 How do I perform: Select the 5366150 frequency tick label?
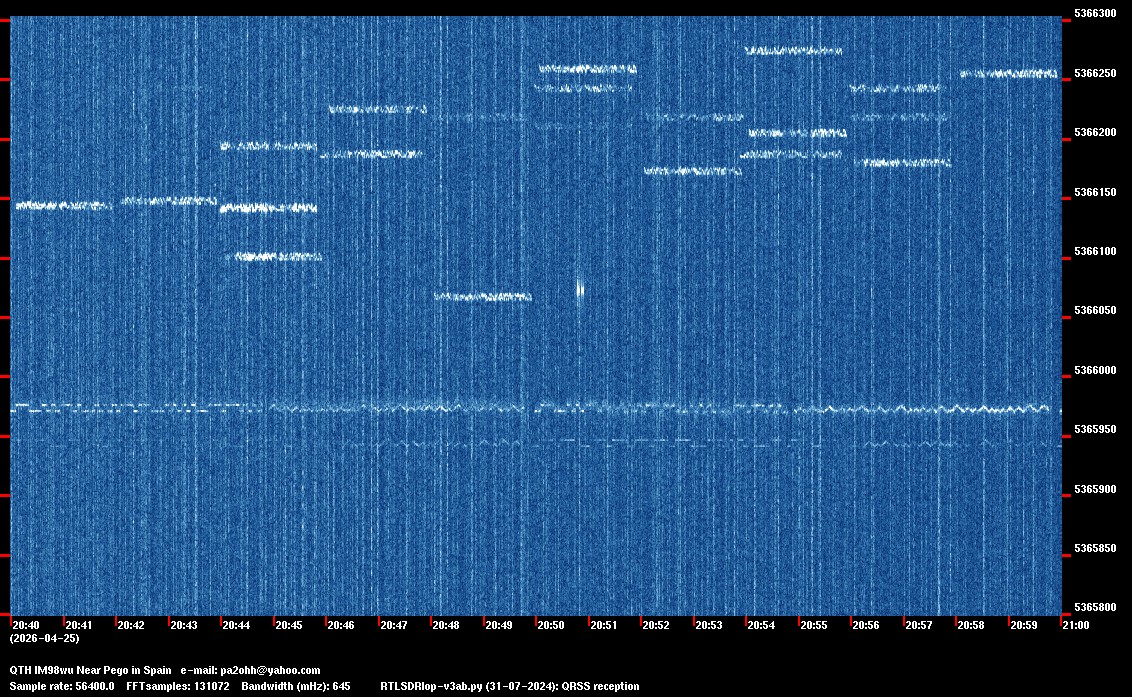pyautogui.click(x=1094, y=192)
